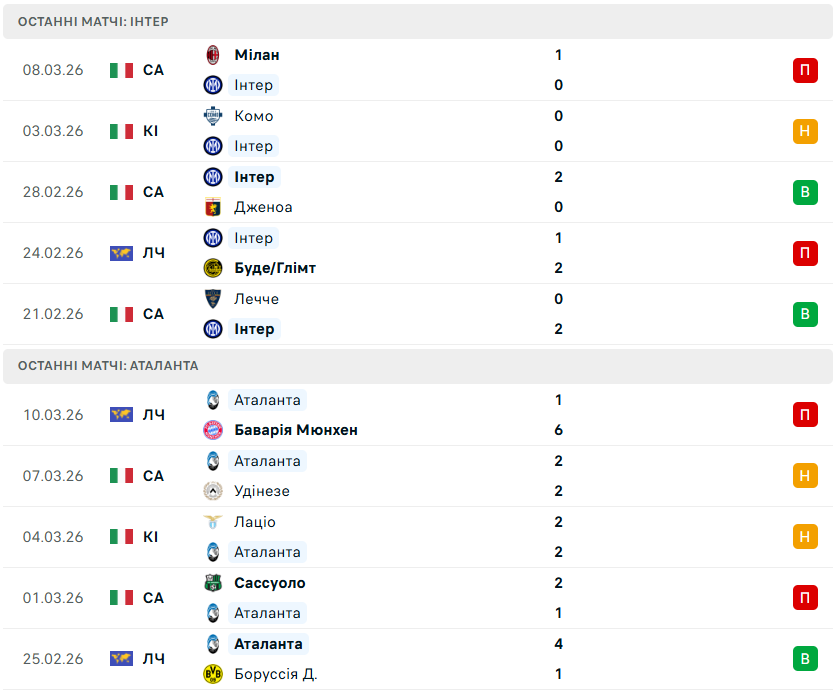Click red loss badge for Milan match

[x=805, y=70]
